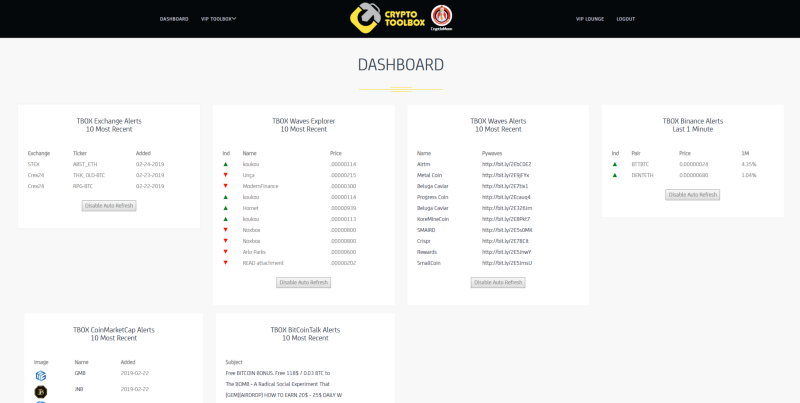
Task: Click the TBOX Binance Alerts heading
Action: click(692, 121)
